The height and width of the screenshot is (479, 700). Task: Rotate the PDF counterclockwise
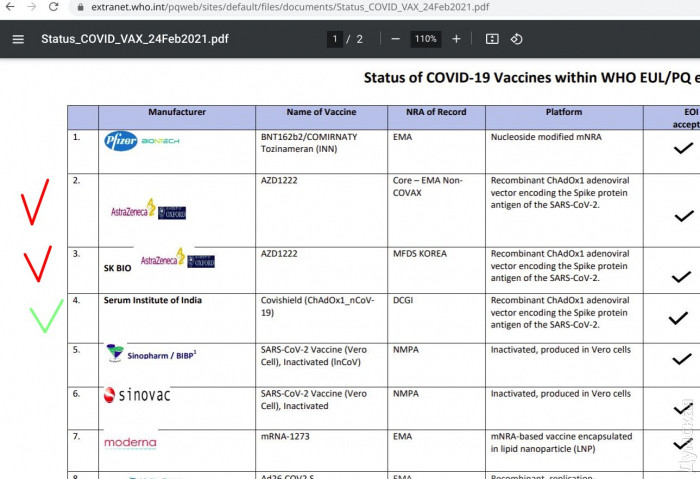517,39
